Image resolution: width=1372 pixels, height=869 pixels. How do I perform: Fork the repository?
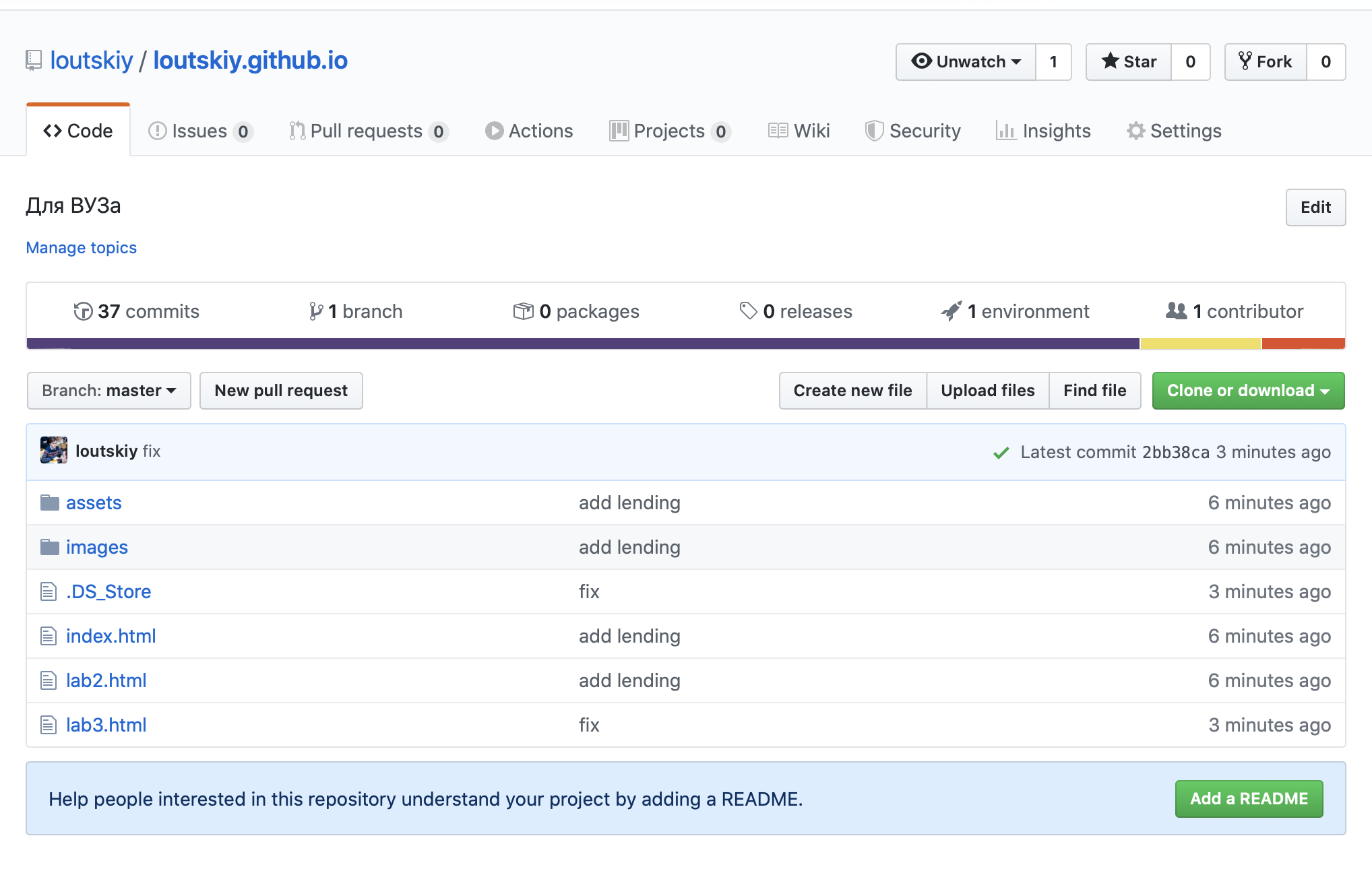[1266, 62]
